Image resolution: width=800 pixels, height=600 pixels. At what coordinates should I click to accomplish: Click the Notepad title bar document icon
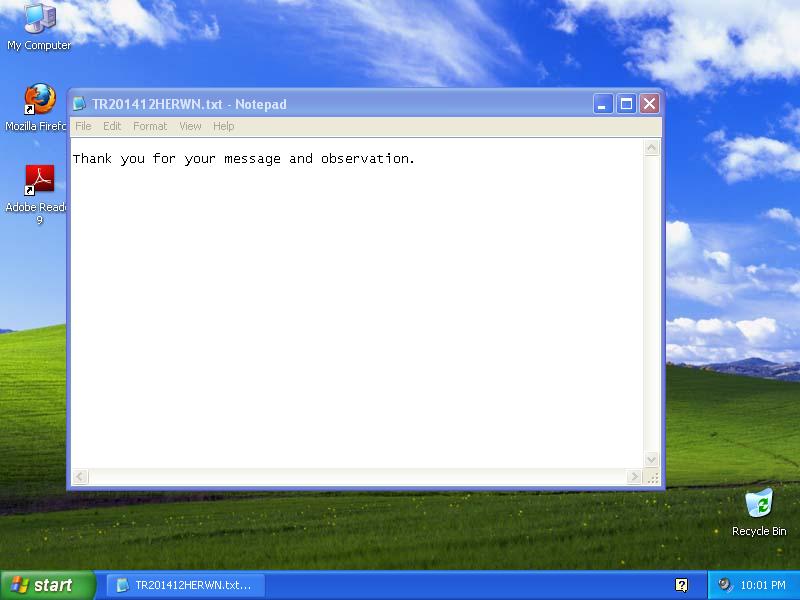pos(79,104)
